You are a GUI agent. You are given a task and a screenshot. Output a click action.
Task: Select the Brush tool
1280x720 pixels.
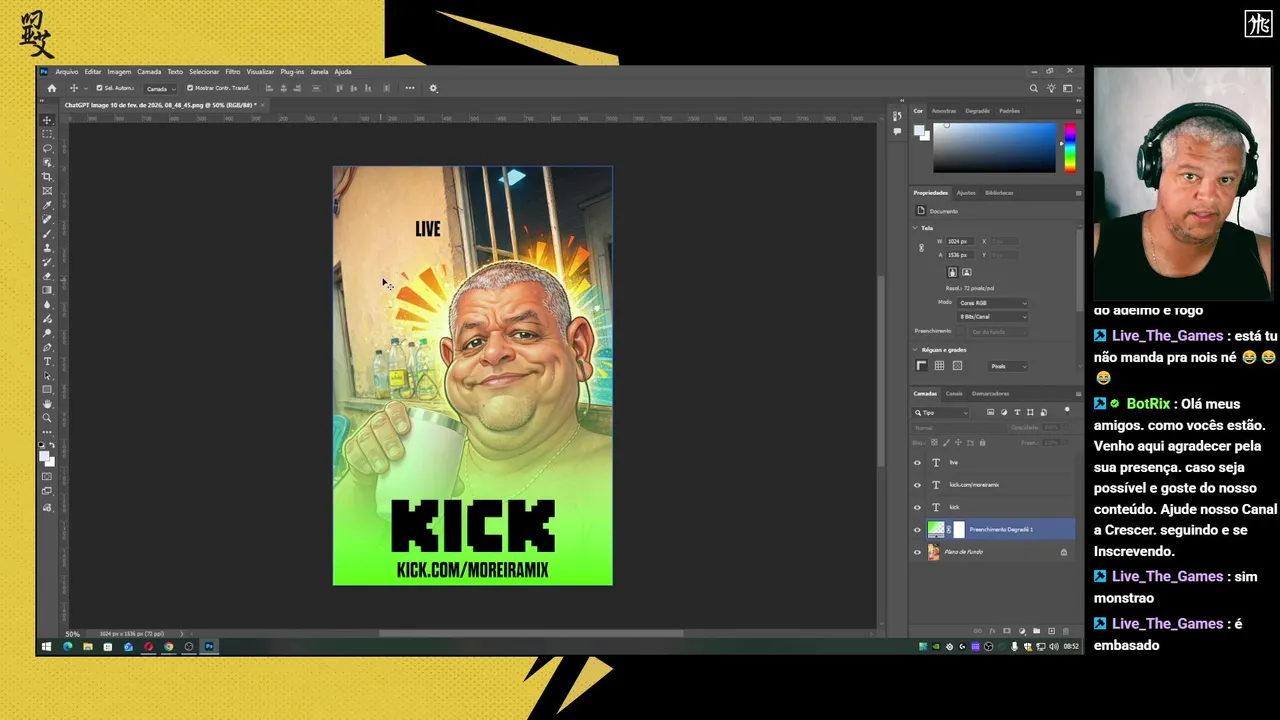coord(47,234)
